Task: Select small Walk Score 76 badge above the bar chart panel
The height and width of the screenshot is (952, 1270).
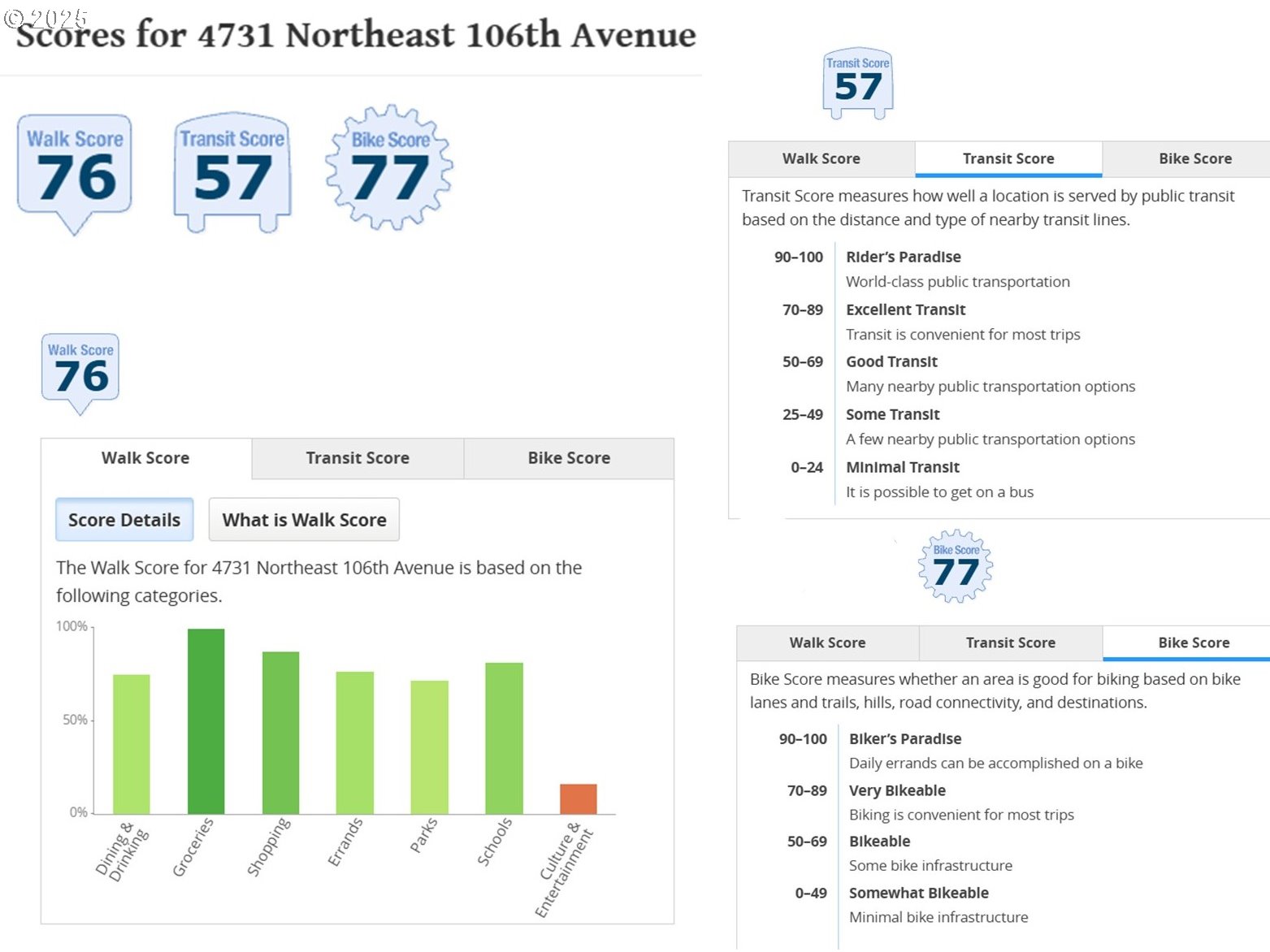Action: [80, 370]
